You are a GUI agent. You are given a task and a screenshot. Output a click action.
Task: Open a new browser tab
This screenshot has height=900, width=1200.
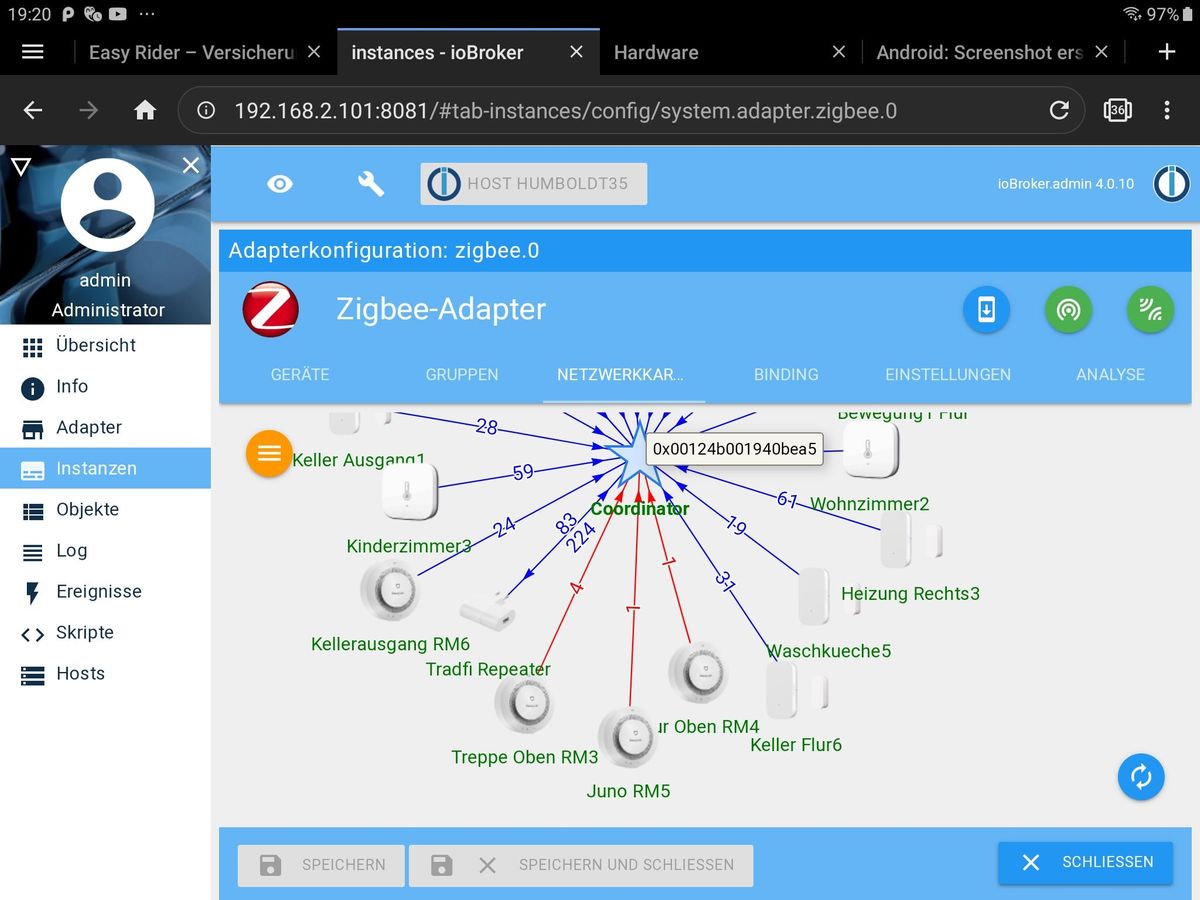pos(1167,52)
